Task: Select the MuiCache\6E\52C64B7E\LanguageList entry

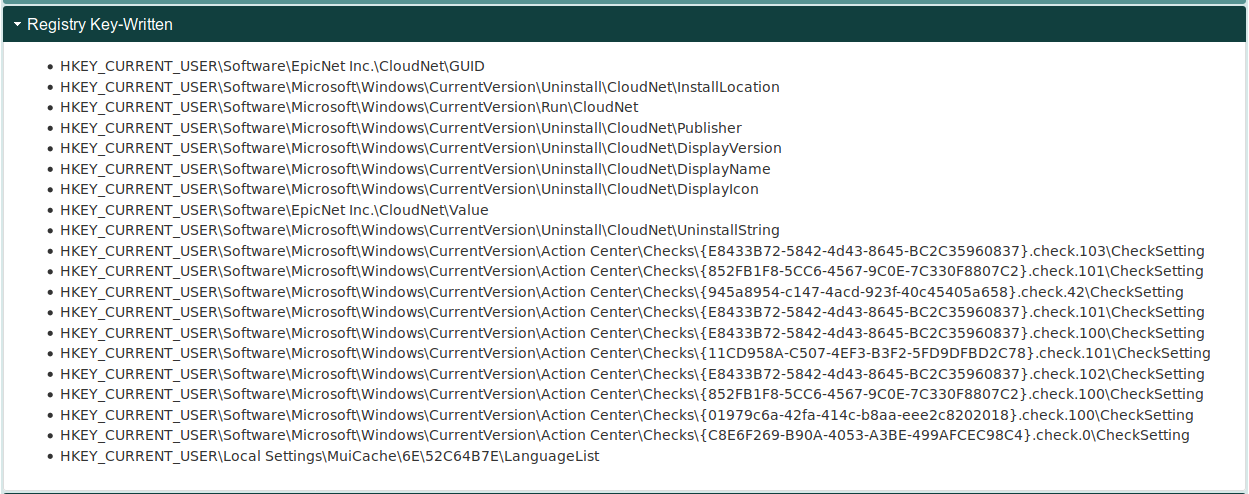Action: click(x=330, y=456)
